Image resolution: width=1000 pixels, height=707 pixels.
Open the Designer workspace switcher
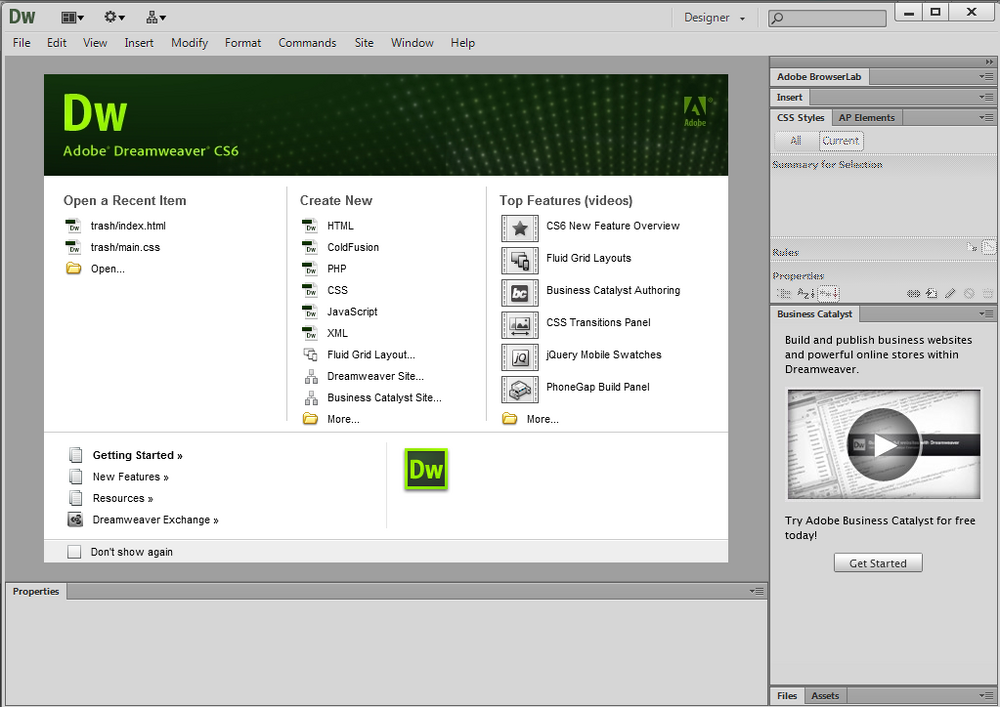(714, 18)
